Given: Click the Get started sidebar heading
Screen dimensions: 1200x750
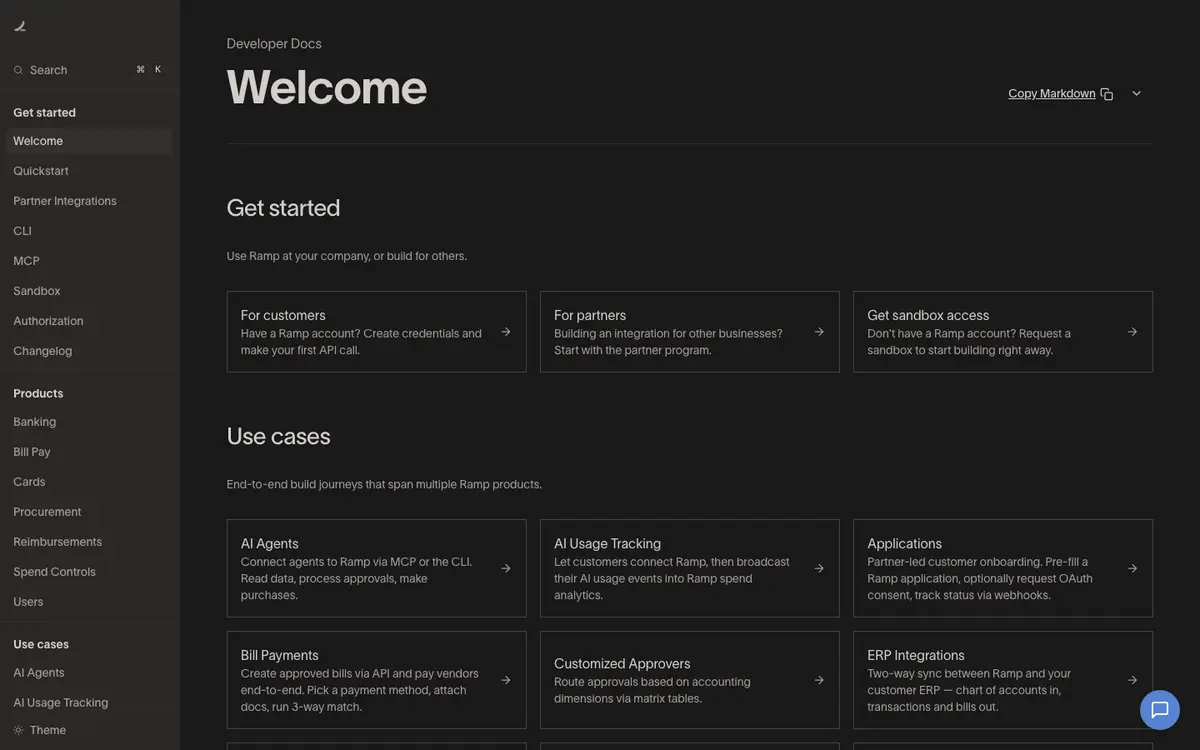Looking at the screenshot, I should click(44, 113).
